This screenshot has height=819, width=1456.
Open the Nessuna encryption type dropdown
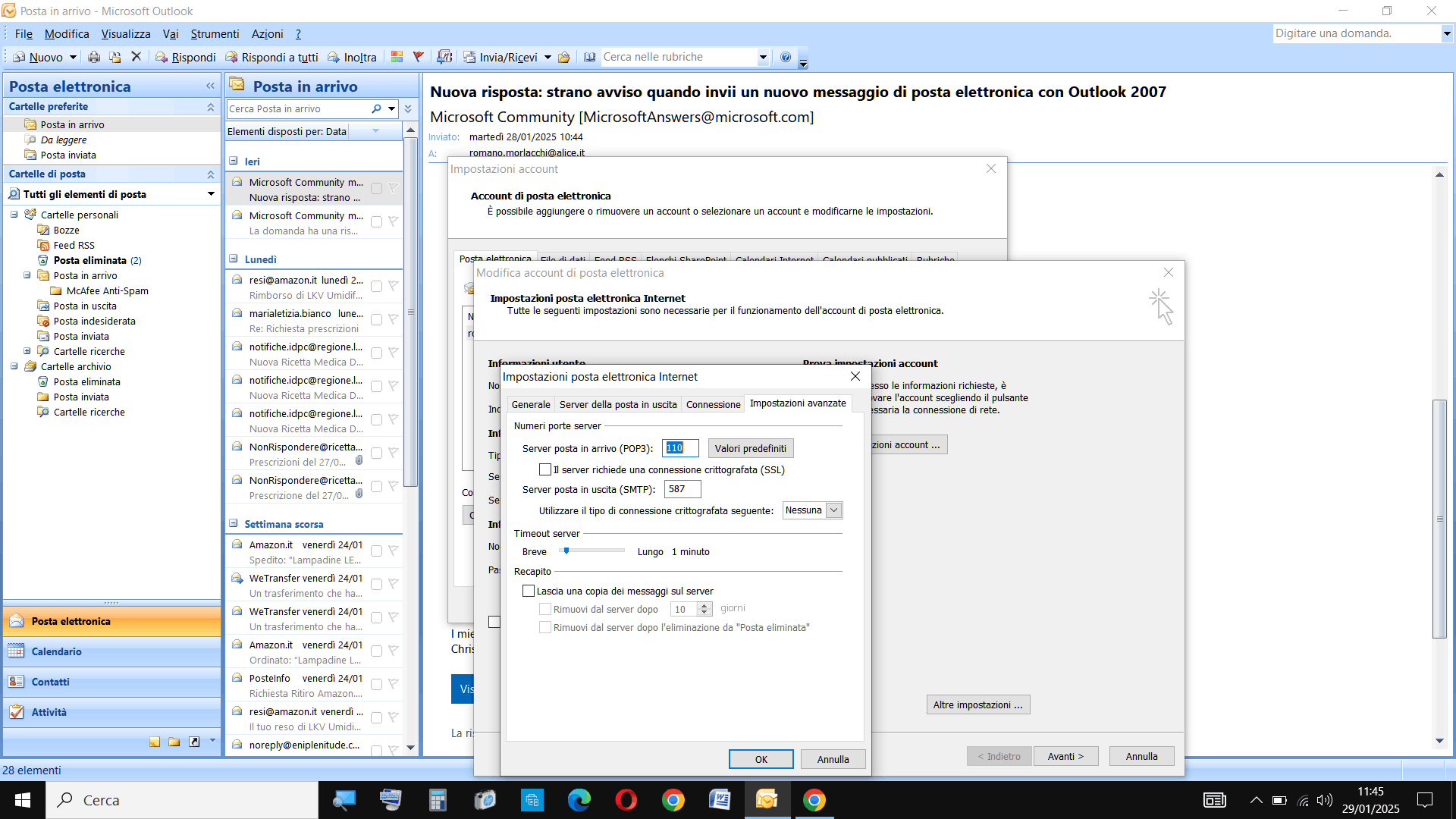[x=833, y=510]
